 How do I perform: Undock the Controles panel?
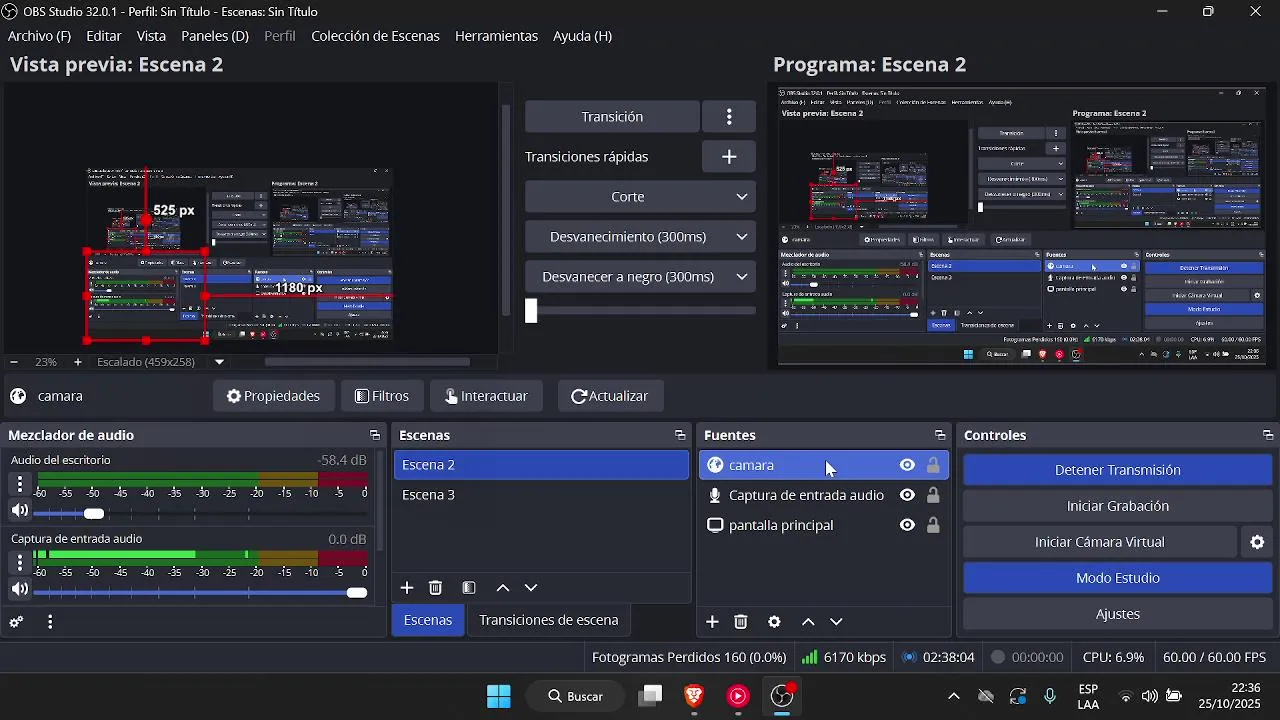pos(1268,435)
